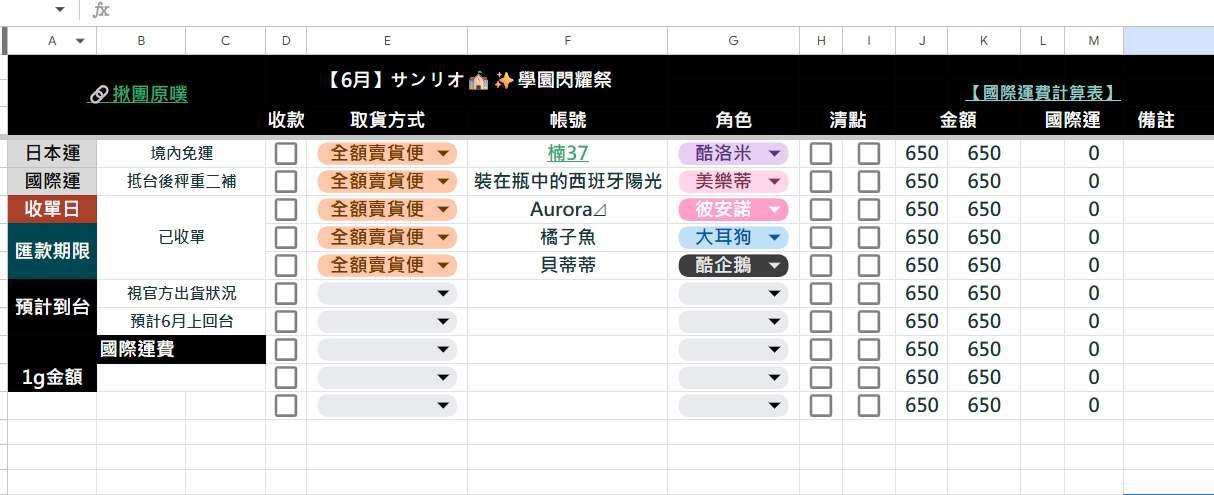This screenshot has width=1214, height=495.
Task: Select the 預計6月上回台 cell
Action: 181,321
